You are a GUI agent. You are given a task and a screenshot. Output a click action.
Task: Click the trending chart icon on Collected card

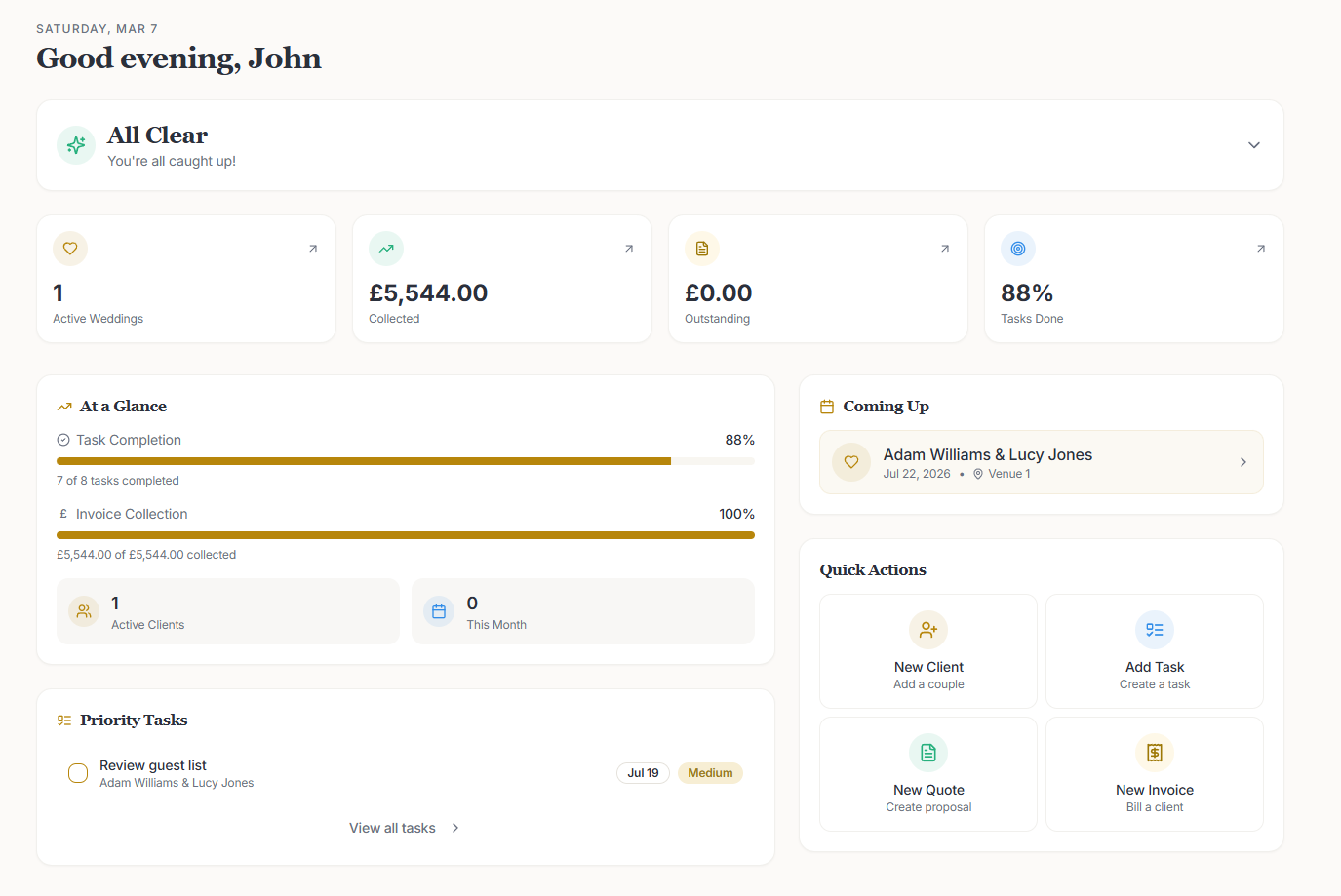tap(385, 249)
